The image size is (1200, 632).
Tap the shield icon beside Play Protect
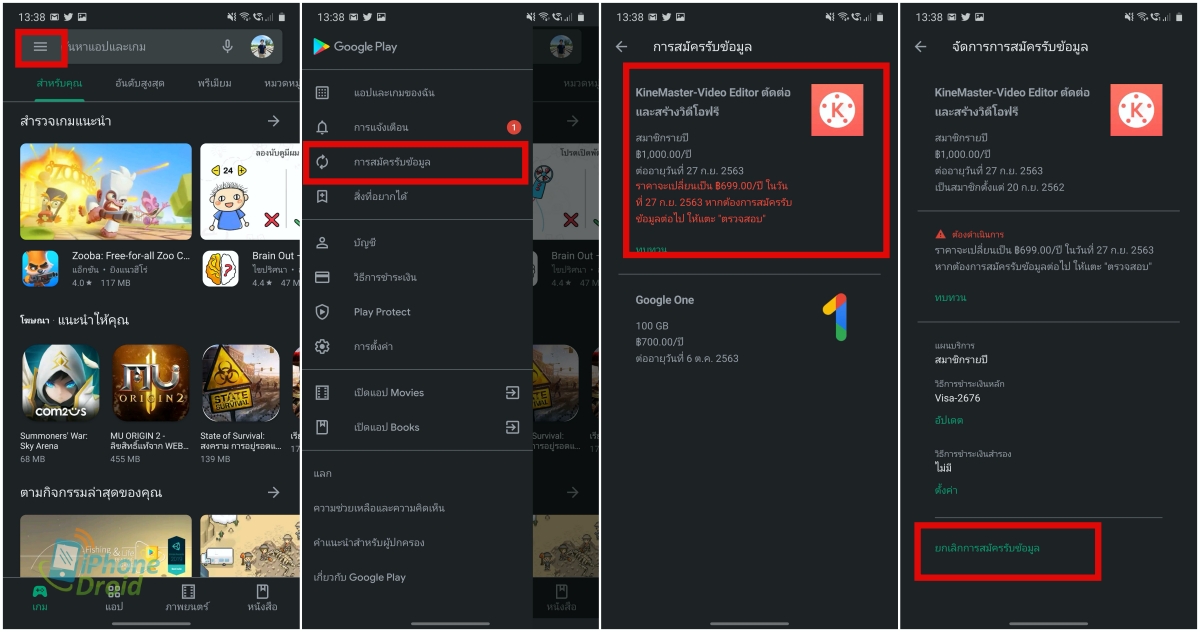pyautogui.click(x=322, y=312)
